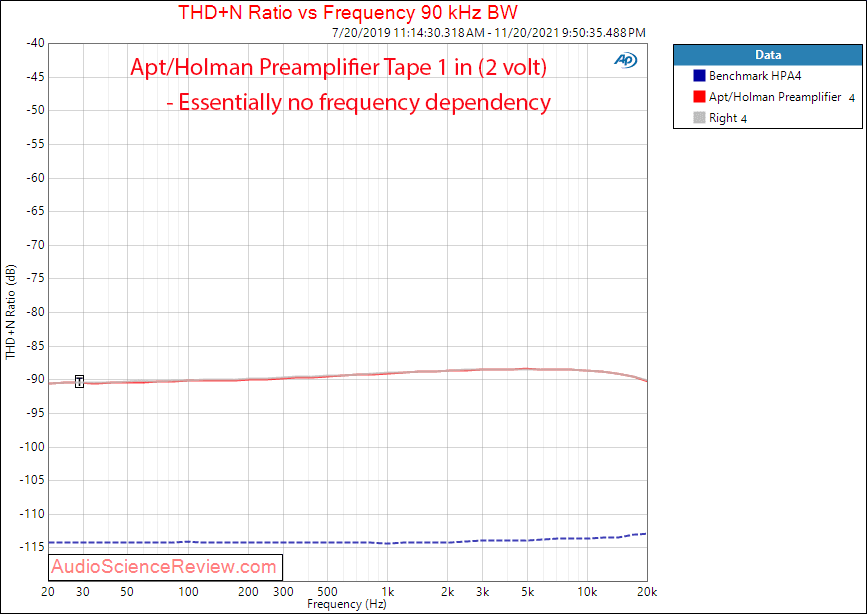The height and width of the screenshot is (614, 867).
Task: Click the measurement timestamp text
Action: click(489, 33)
